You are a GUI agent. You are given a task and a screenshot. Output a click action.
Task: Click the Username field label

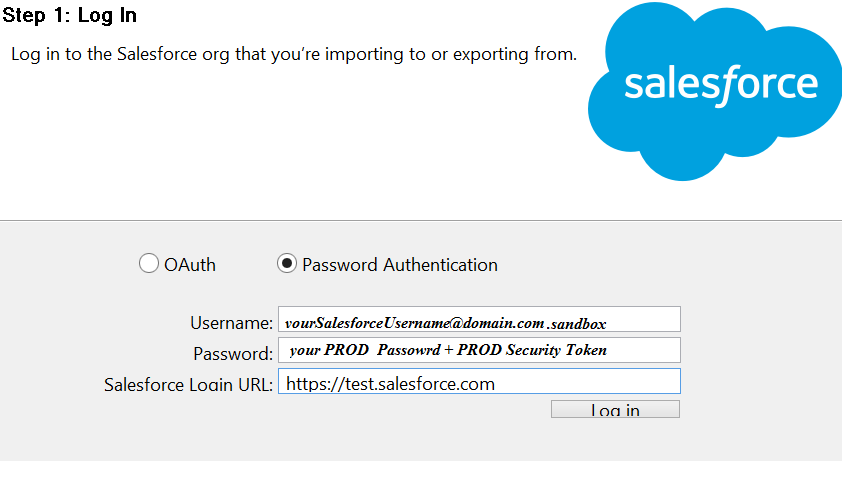click(x=231, y=323)
